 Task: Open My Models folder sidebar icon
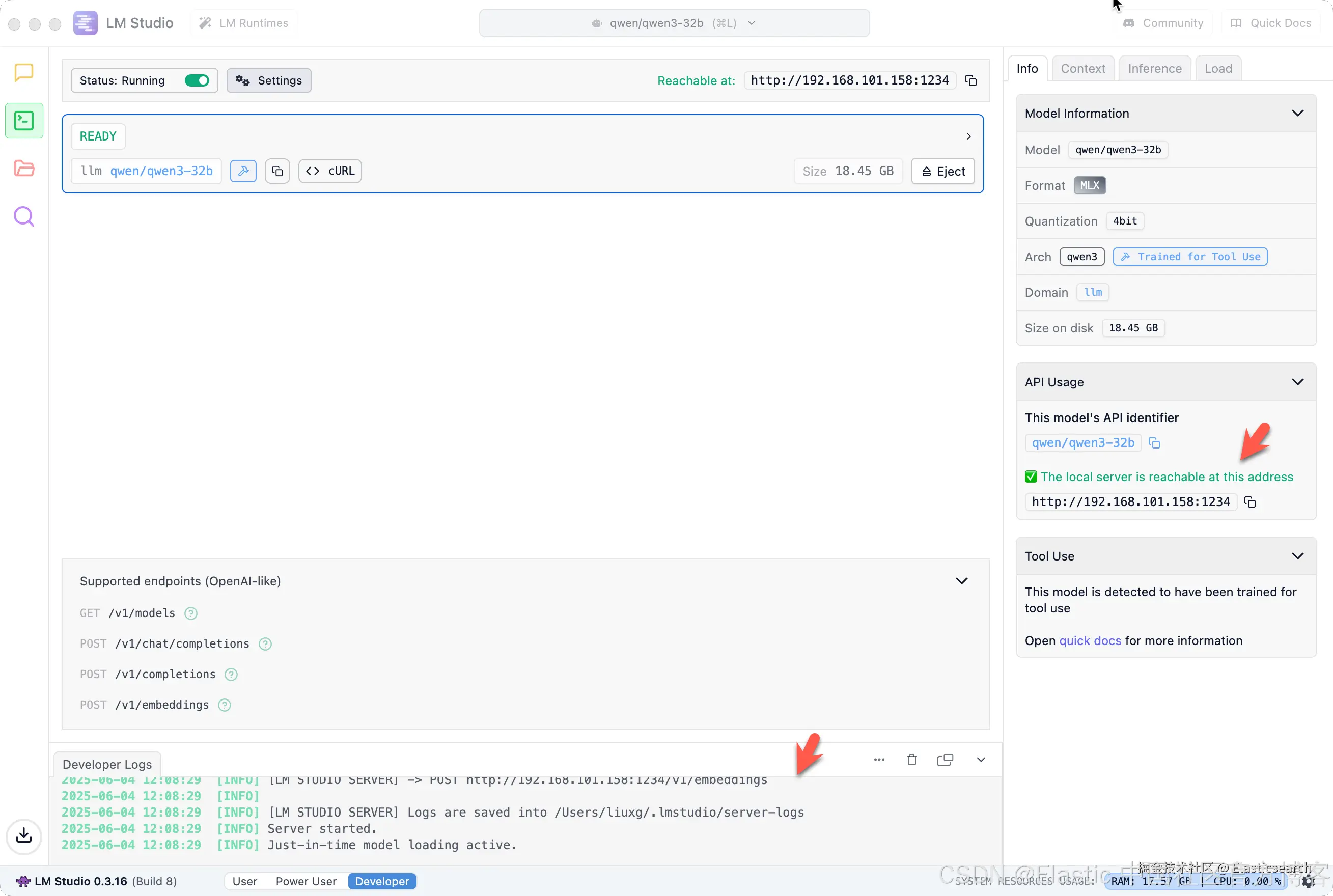point(23,168)
